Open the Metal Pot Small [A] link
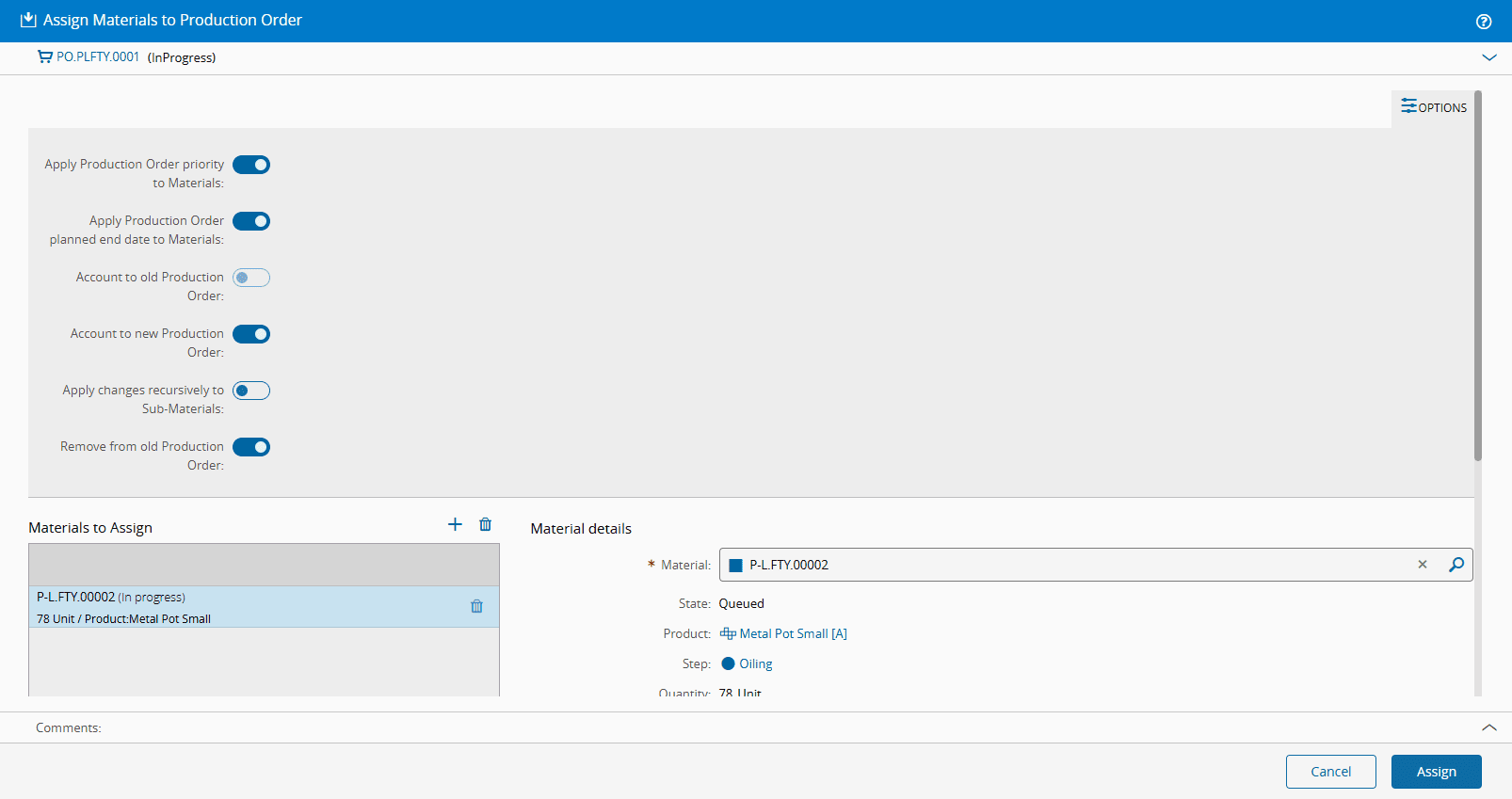This screenshot has height=799, width=1512. (793, 633)
